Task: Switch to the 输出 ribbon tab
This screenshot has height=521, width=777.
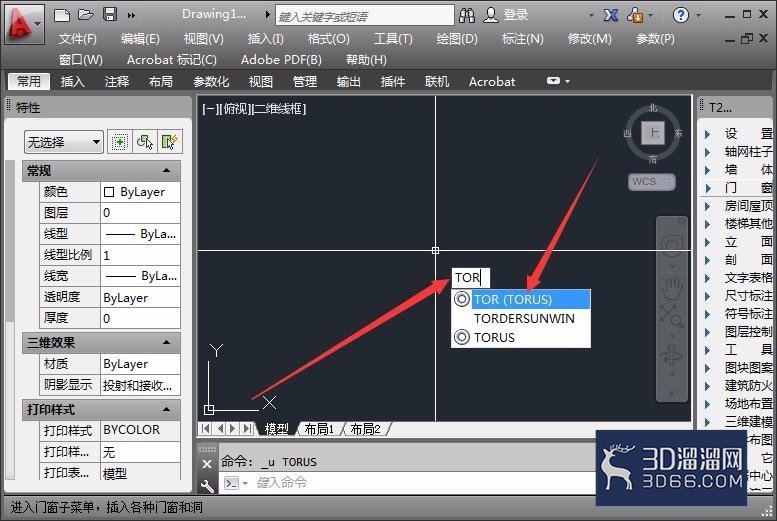Action: click(348, 81)
